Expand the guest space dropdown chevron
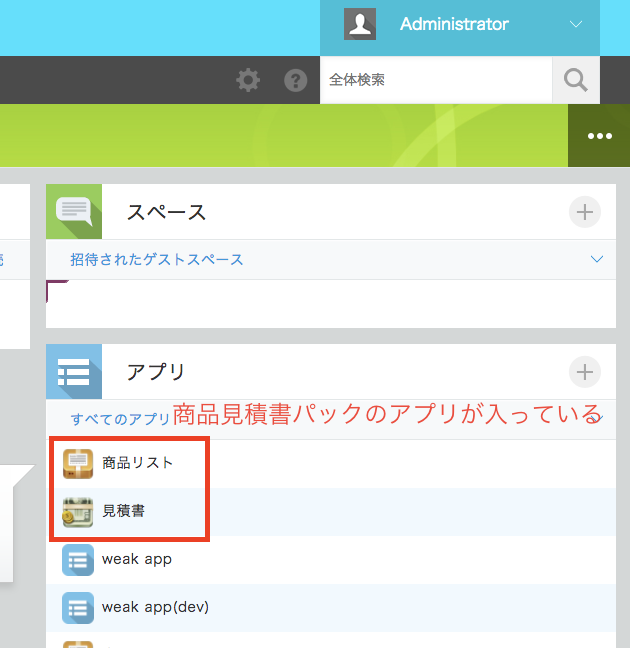The image size is (630, 648). (597, 259)
